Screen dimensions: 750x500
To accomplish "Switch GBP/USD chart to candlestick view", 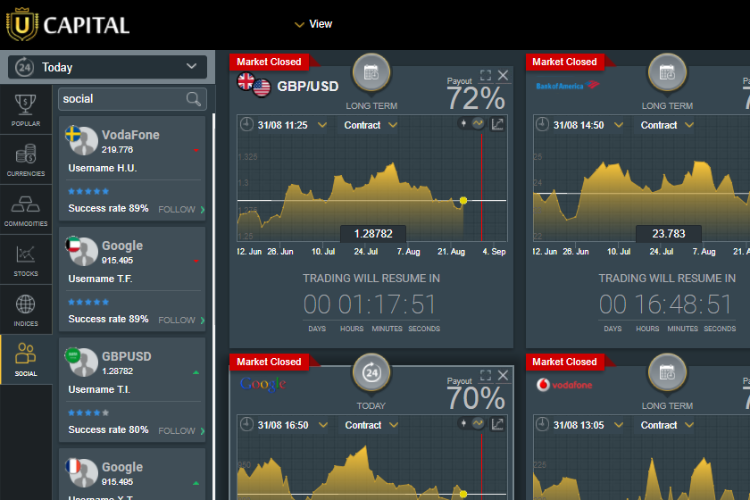I will tap(463, 123).
